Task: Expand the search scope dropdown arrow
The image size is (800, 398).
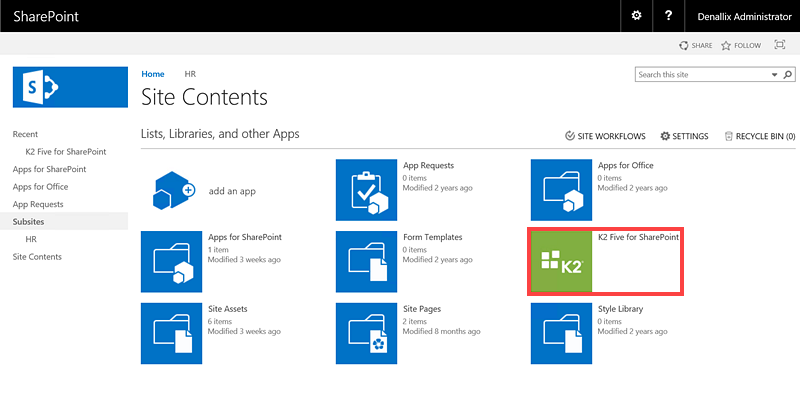Action: (x=774, y=75)
